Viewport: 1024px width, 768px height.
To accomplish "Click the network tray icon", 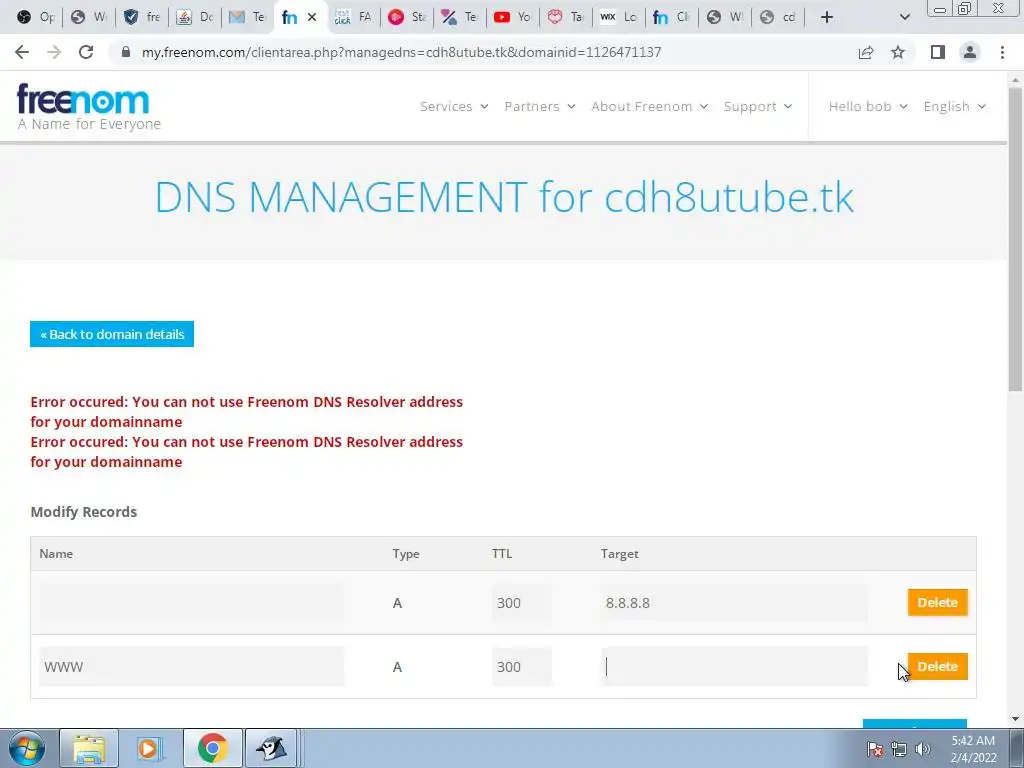I will pos(899,749).
